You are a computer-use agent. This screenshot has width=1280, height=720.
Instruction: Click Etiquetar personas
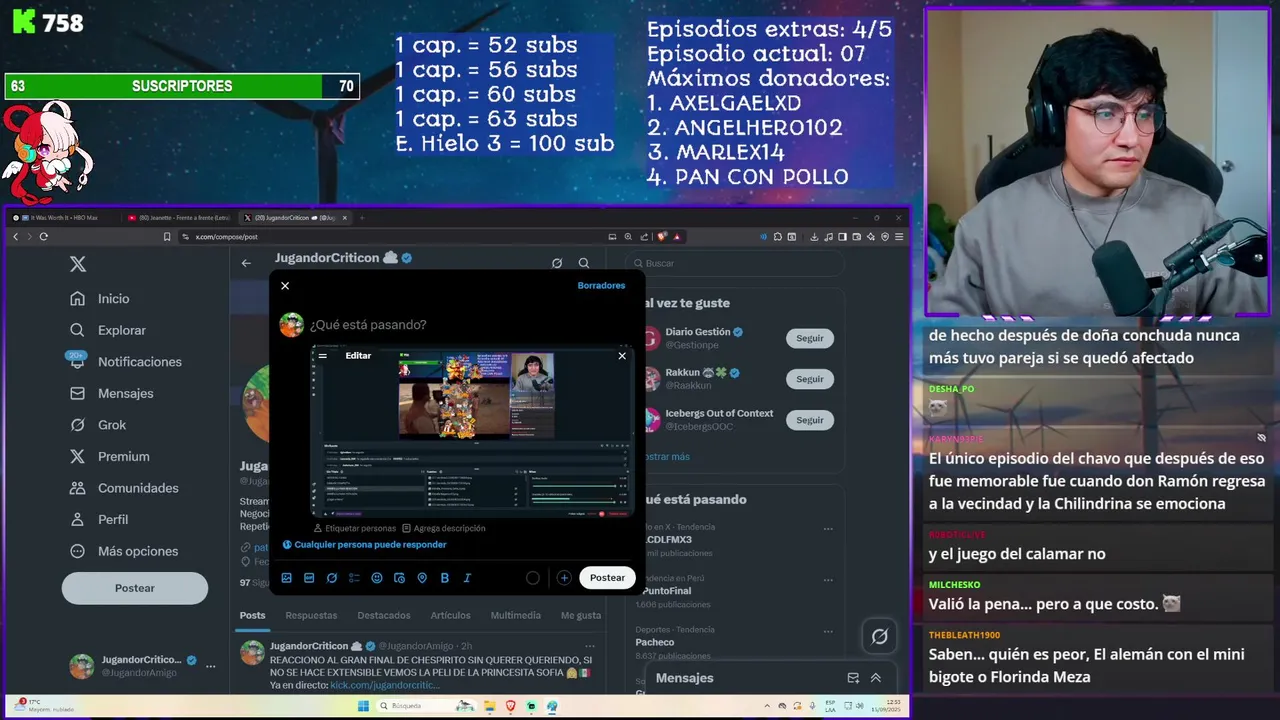[x=355, y=528]
